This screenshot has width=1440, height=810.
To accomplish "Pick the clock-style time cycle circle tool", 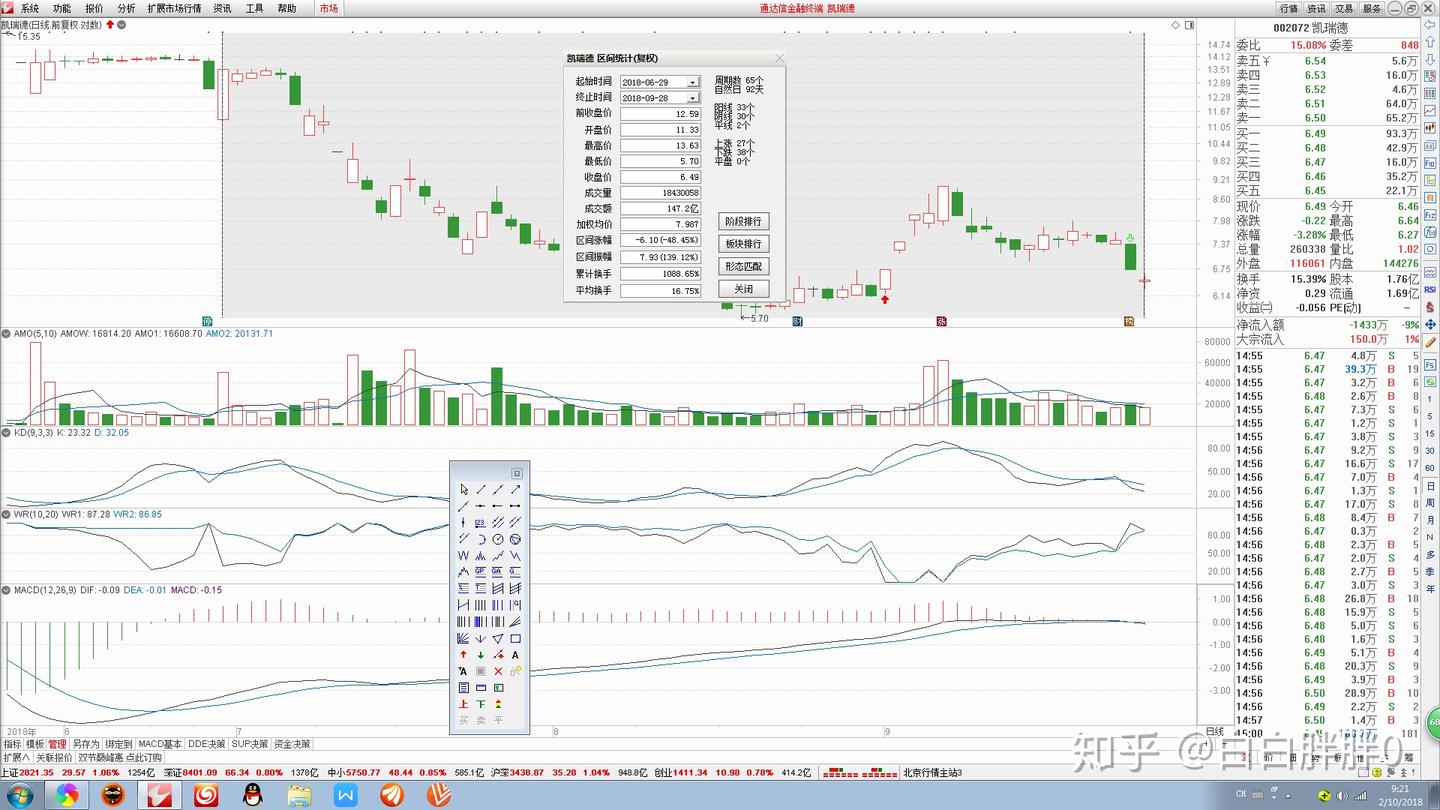I will [x=498, y=539].
